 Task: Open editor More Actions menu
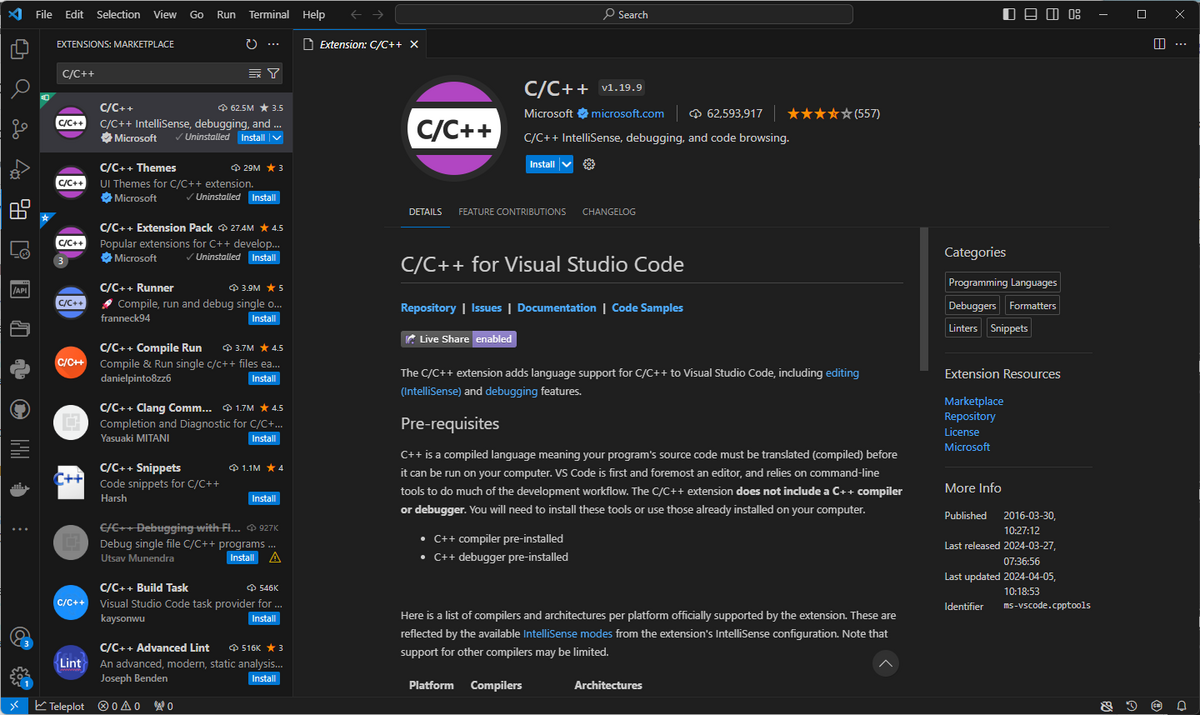1182,44
